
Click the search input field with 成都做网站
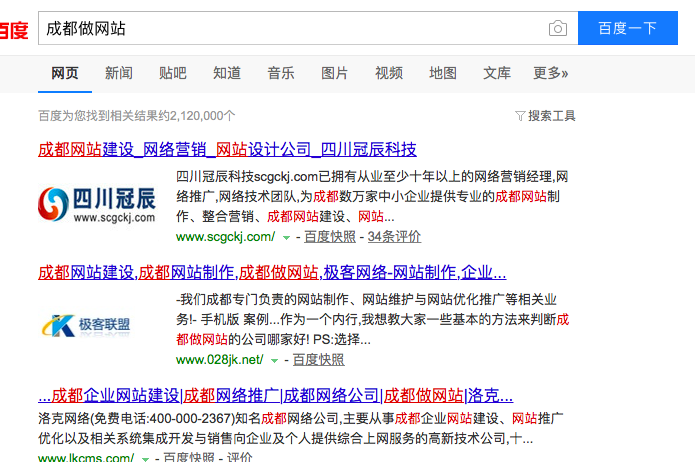tap(308, 28)
